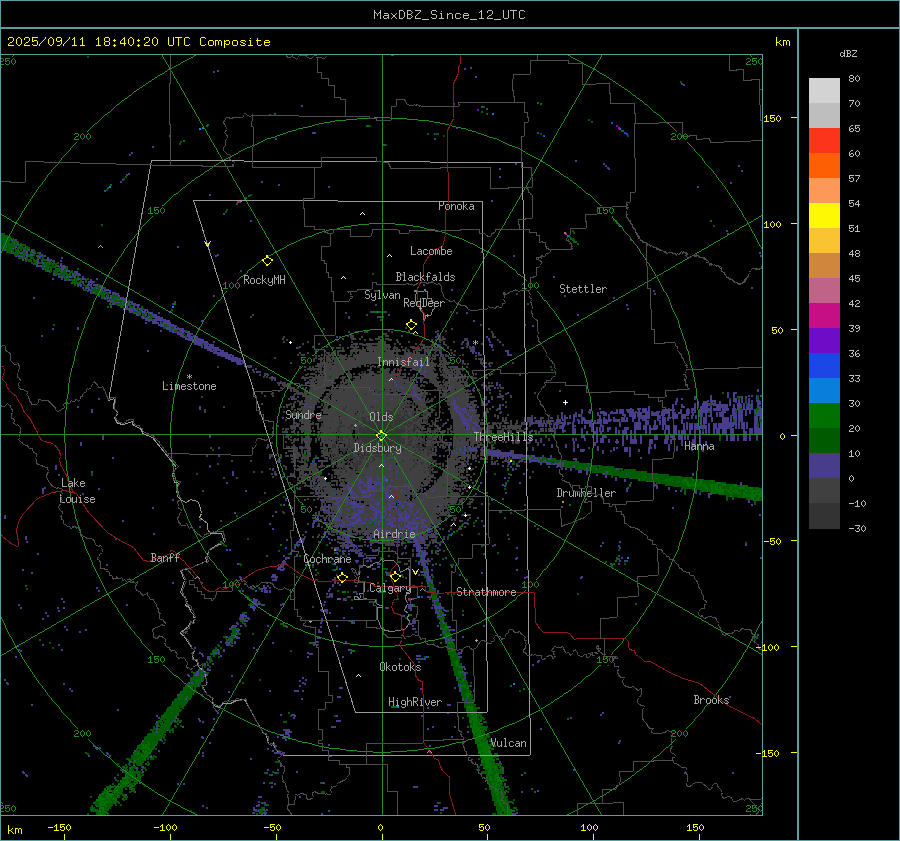Screen dimensions: 900x841
Task: Click the yellow diamond marker above Calgary label
Action: coord(395,576)
